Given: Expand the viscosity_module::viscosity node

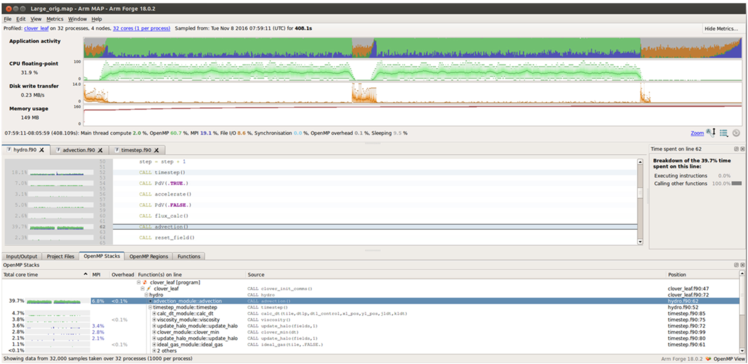Looking at the screenshot, I should (x=154, y=320).
